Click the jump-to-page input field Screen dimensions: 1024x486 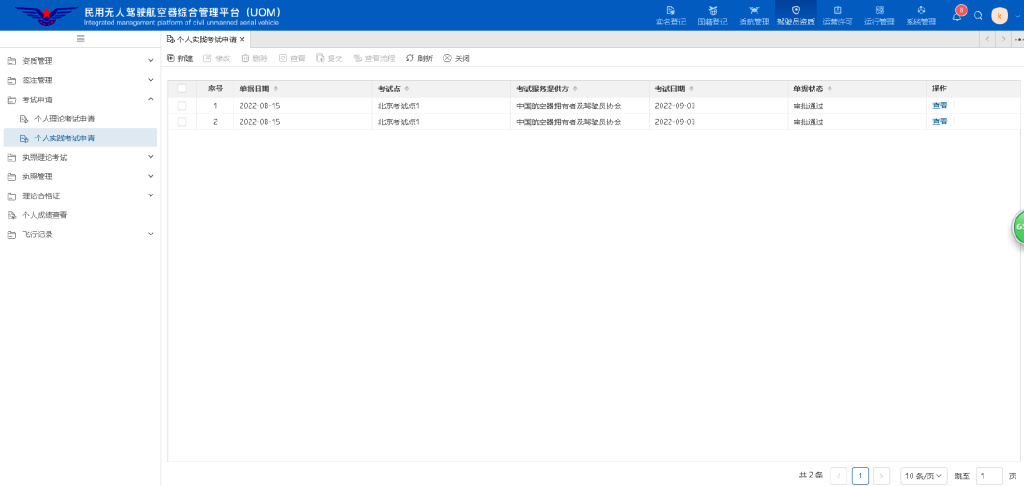(989, 476)
